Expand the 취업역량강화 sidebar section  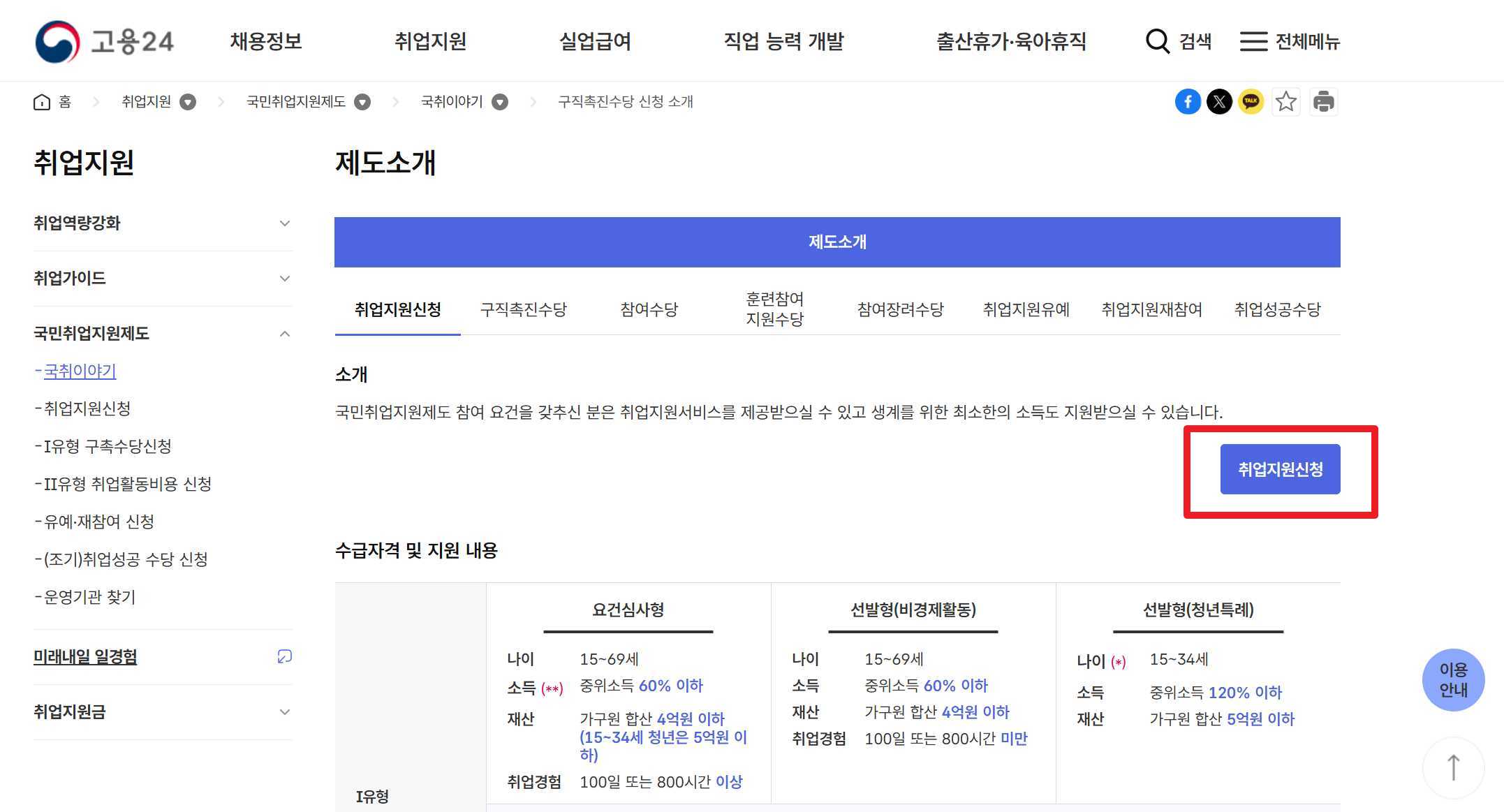[x=284, y=223]
